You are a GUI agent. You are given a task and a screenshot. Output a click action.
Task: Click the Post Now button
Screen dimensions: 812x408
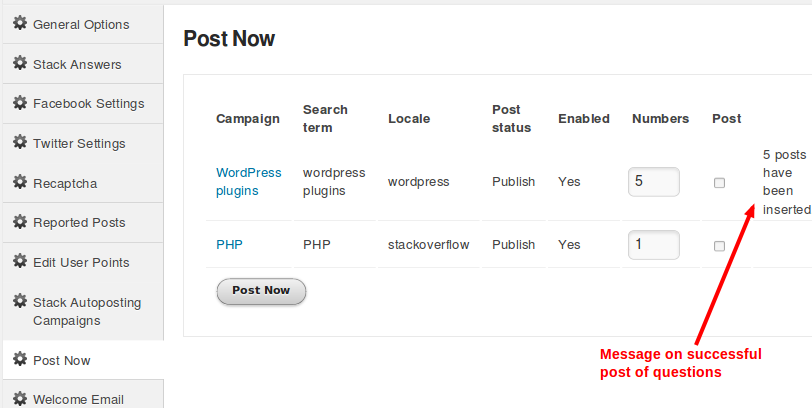pos(261,291)
